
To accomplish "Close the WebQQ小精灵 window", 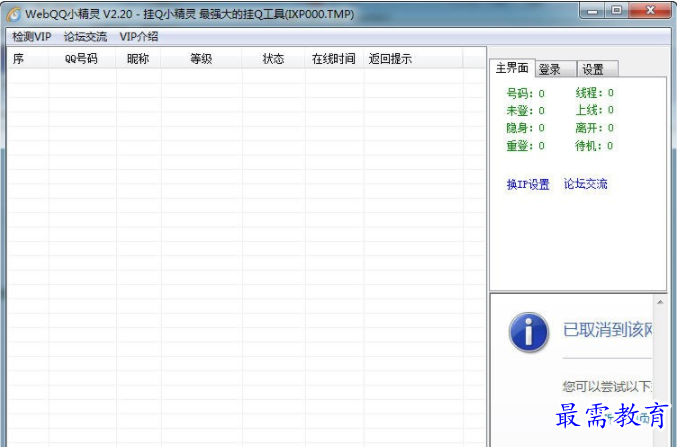I will point(650,10).
